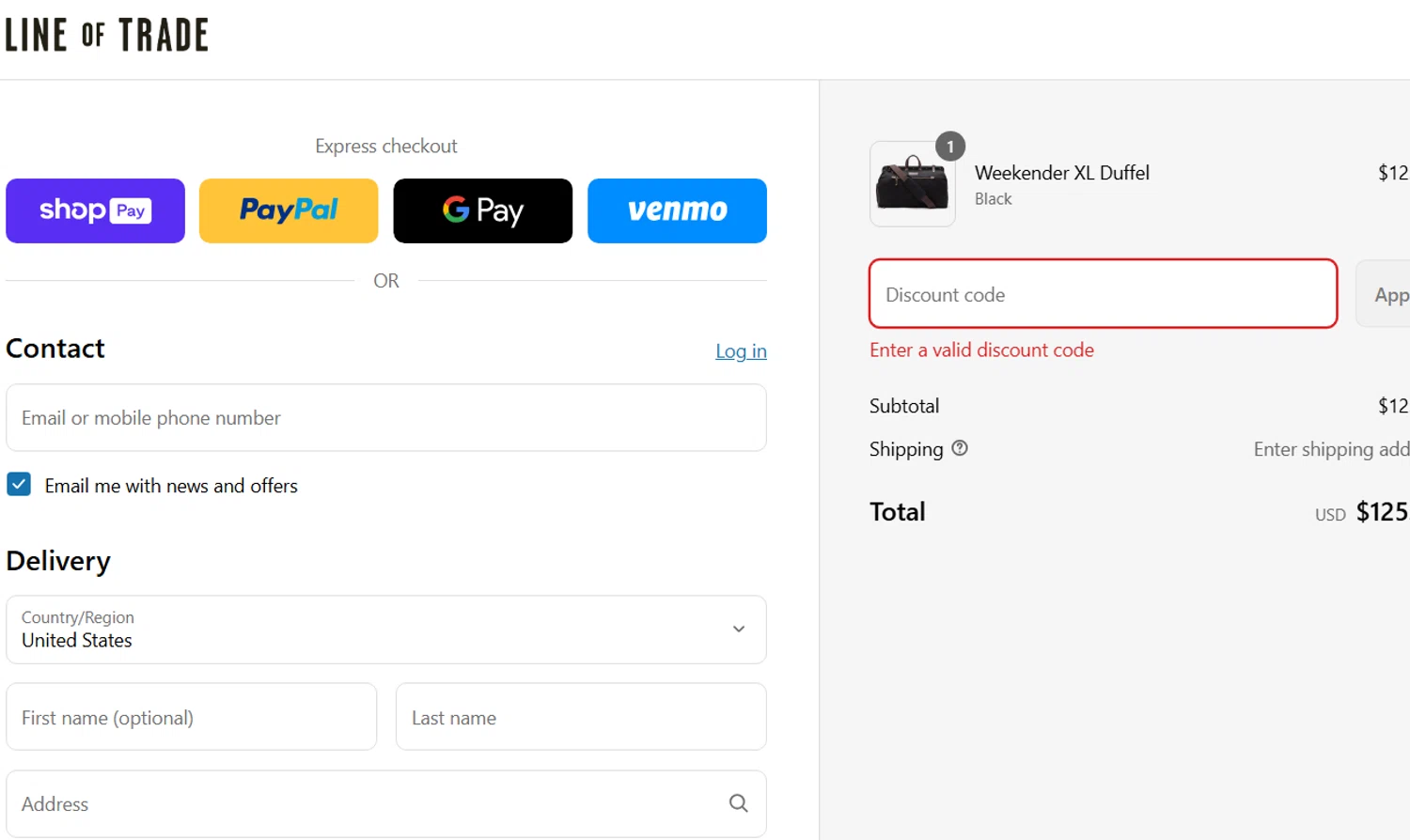This screenshot has width=1410, height=840.
Task: Select Google Pay express checkout
Action: pyautogui.click(x=483, y=210)
